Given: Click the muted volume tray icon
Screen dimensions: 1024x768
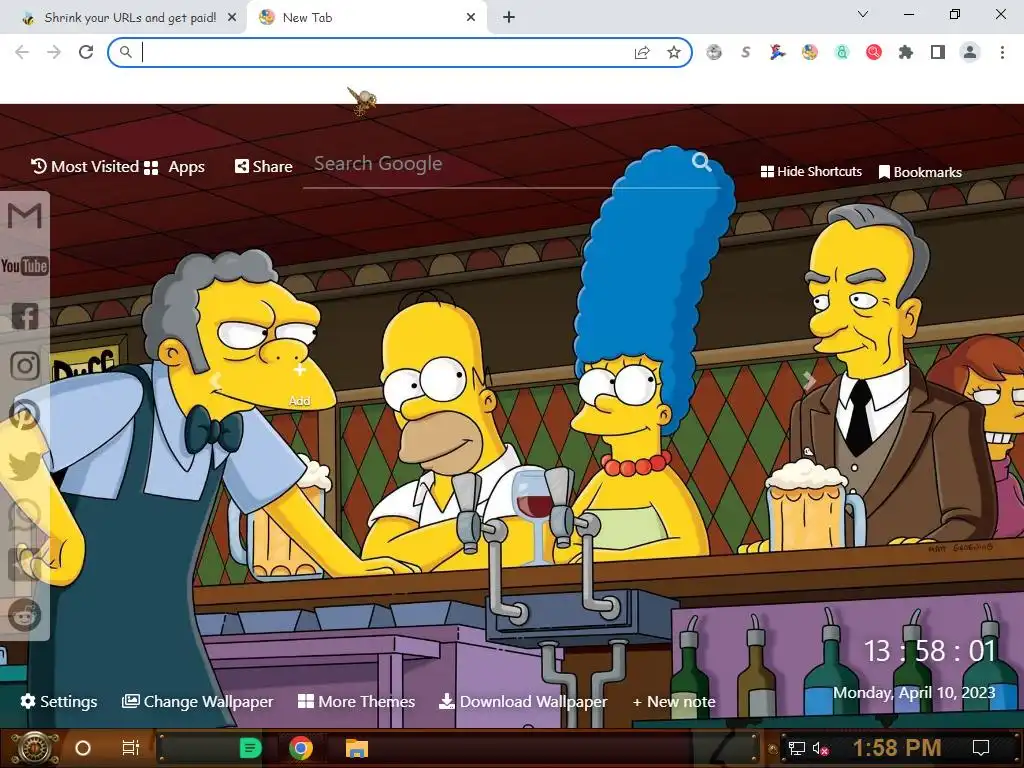Looking at the screenshot, I should point(821,748).
